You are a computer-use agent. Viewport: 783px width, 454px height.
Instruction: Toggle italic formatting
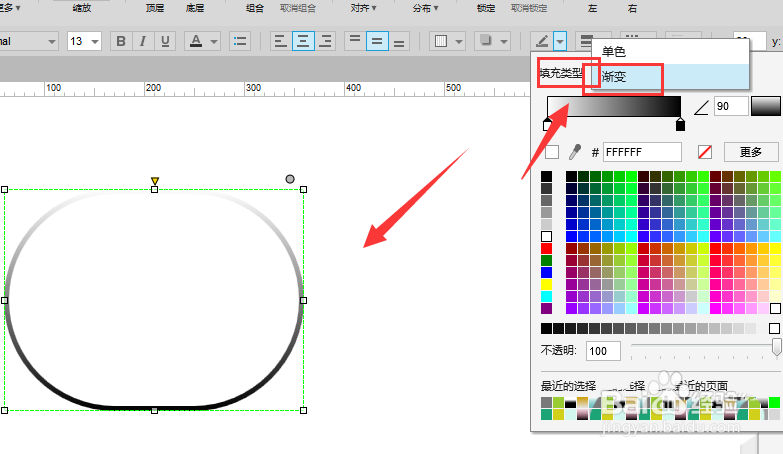pos(143,41)
